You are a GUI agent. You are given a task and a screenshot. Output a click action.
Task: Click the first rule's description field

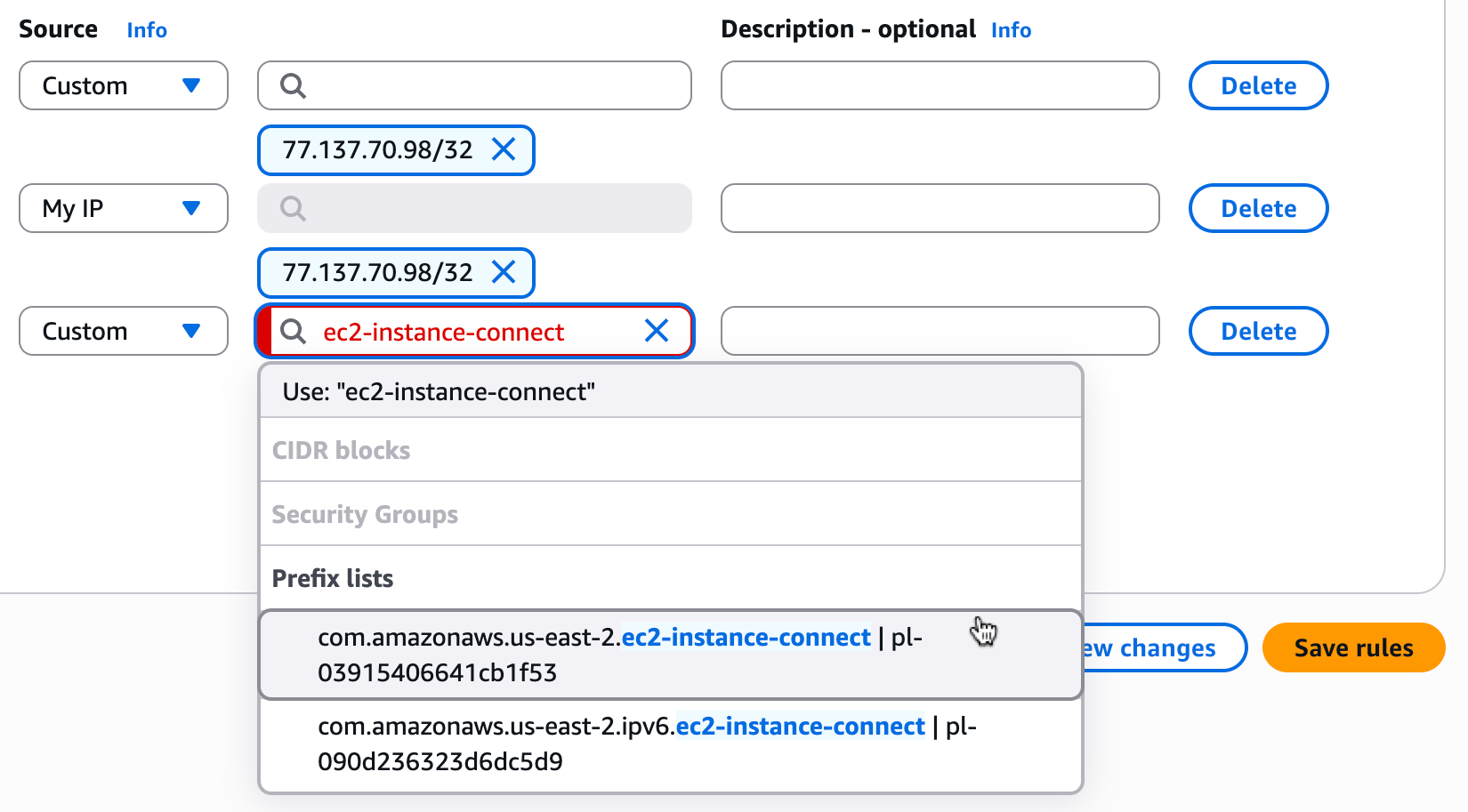(940, 85)
